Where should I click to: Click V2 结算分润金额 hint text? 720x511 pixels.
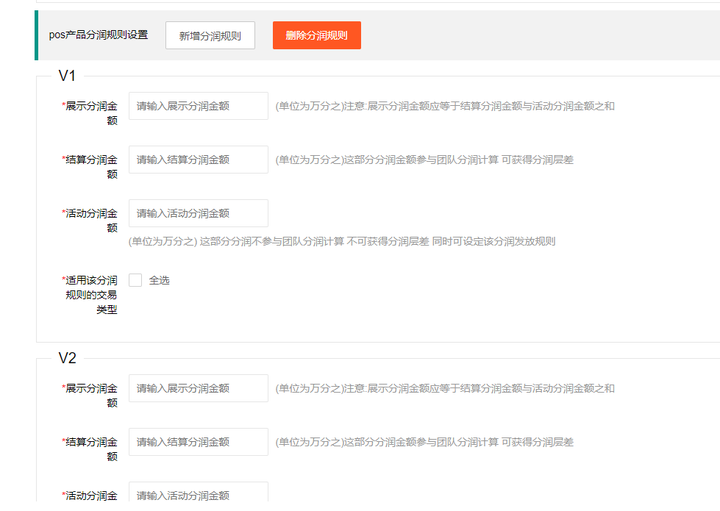[424, 442]
